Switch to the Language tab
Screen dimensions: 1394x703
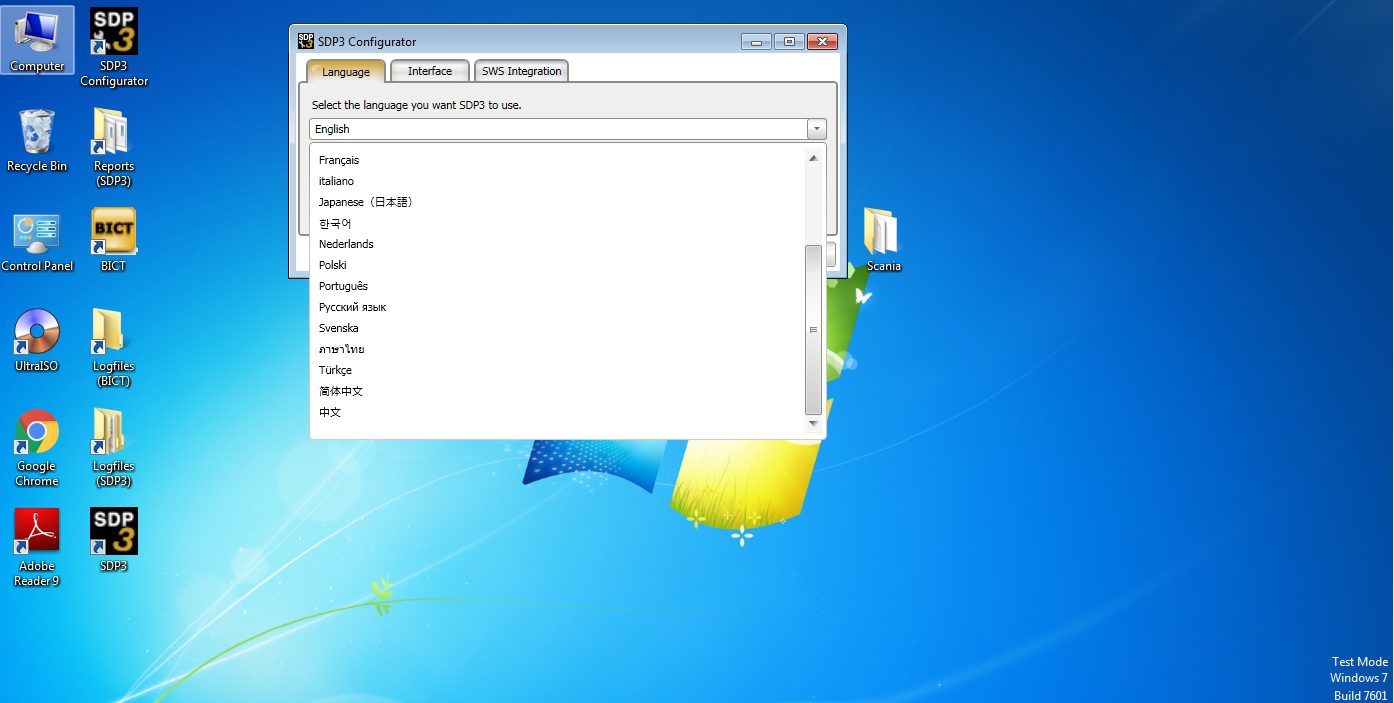[x=346, y=71]
